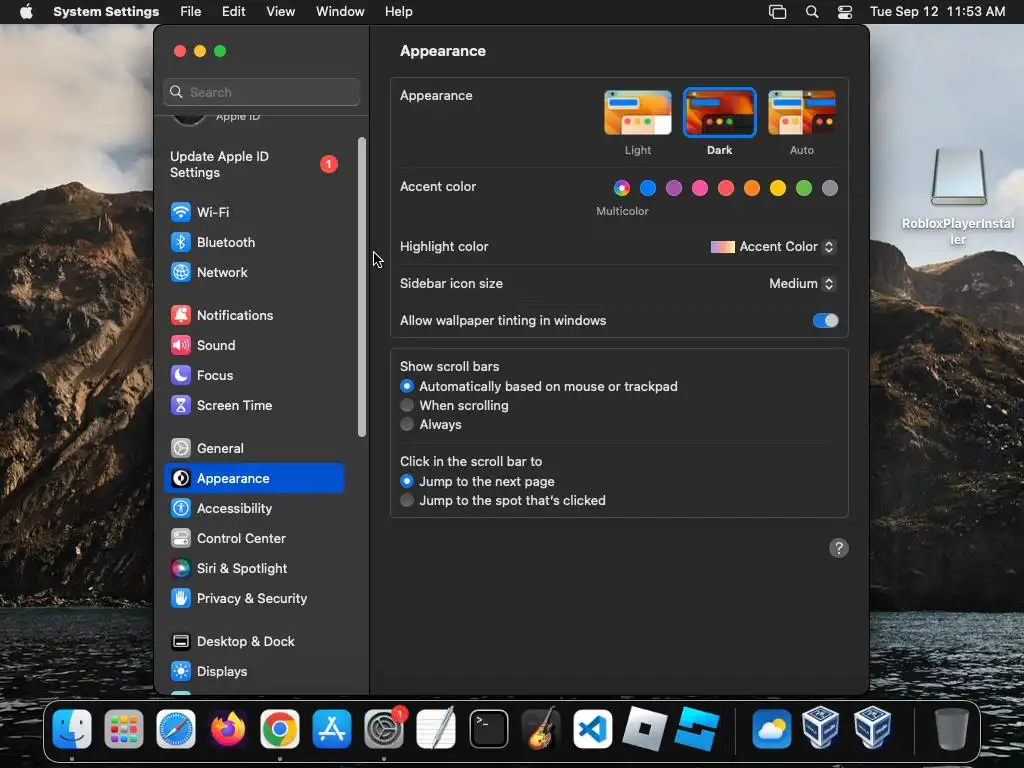Select the red accent color

[x=726, y=188]
